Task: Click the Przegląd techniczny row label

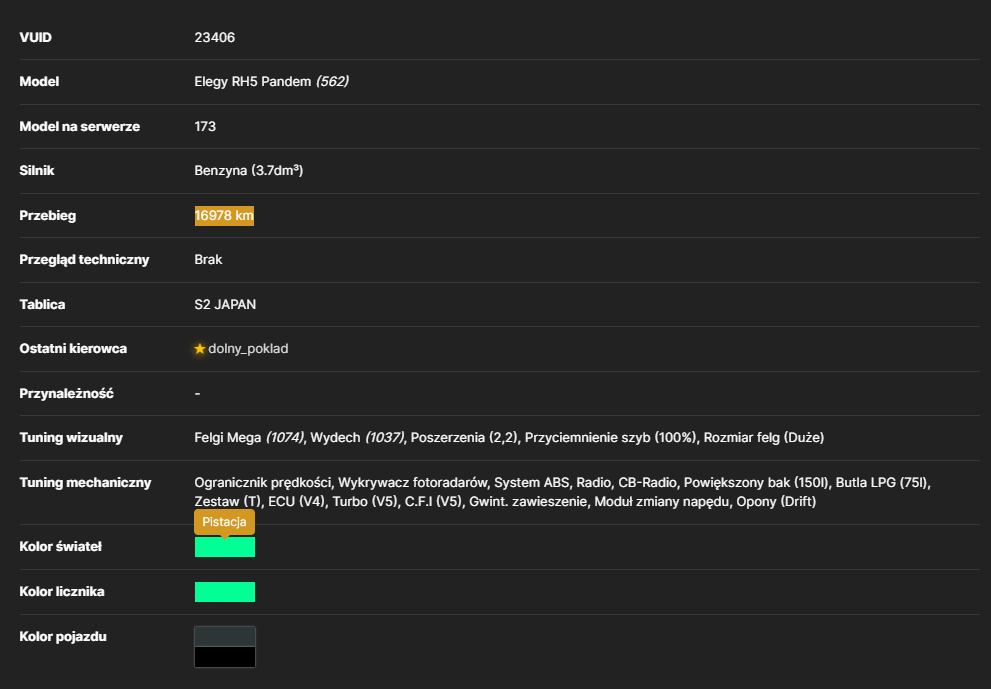Action: (84, 260)
